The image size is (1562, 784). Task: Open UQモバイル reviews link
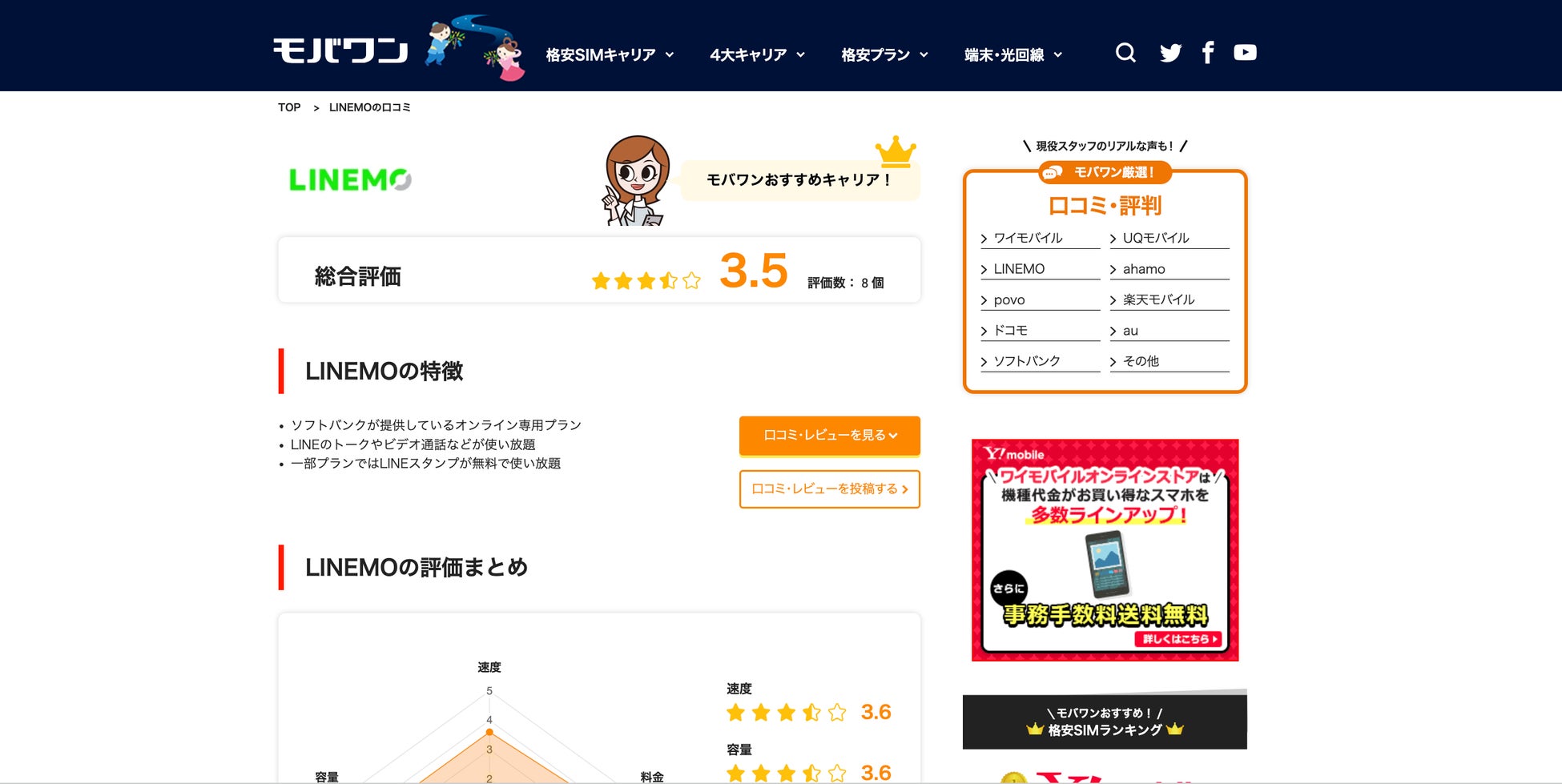1169,238
